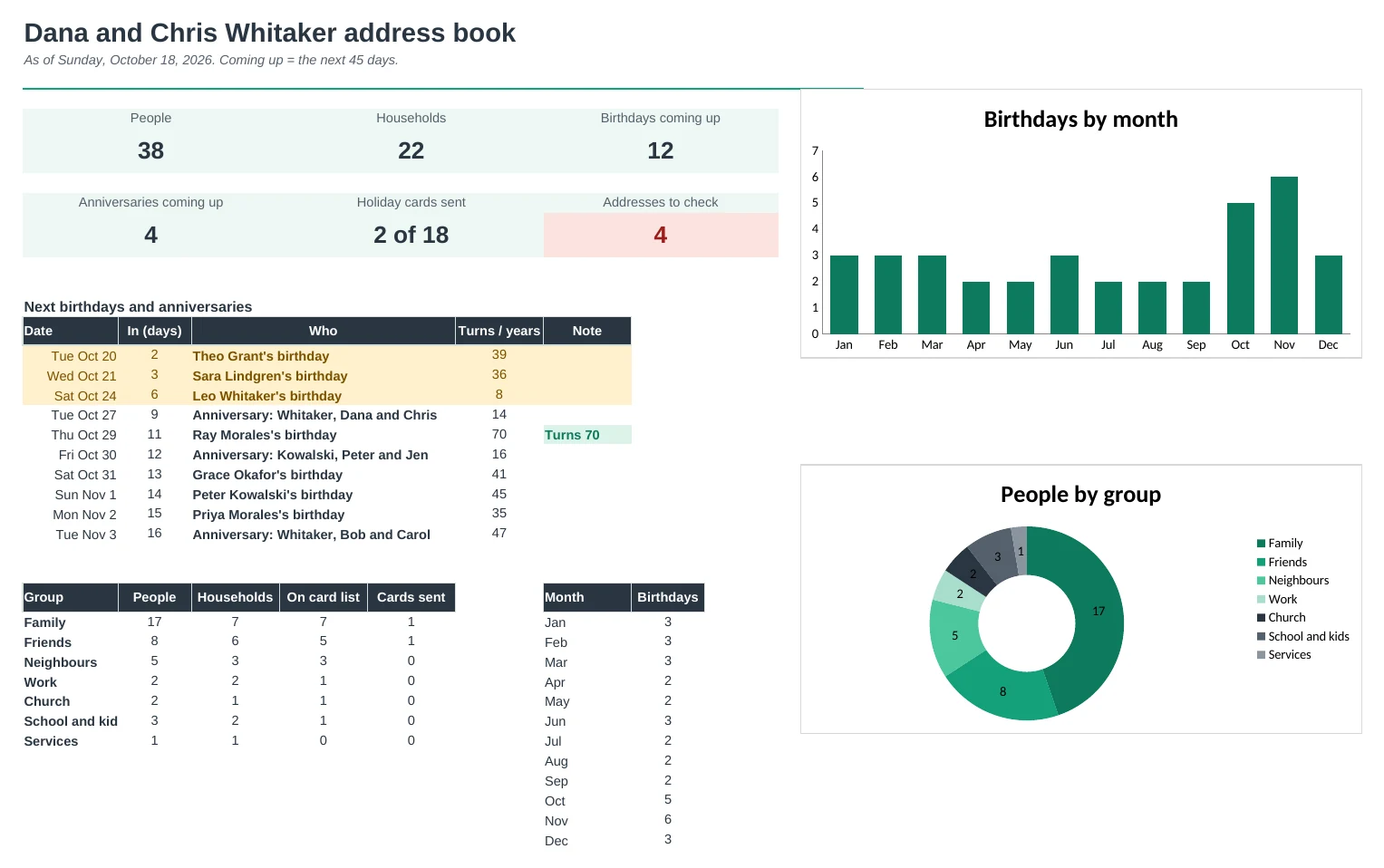This screenshot has width=1384, height=868.
Task: Click the Family donut segment labeled 17
Action: (1098, 612)
